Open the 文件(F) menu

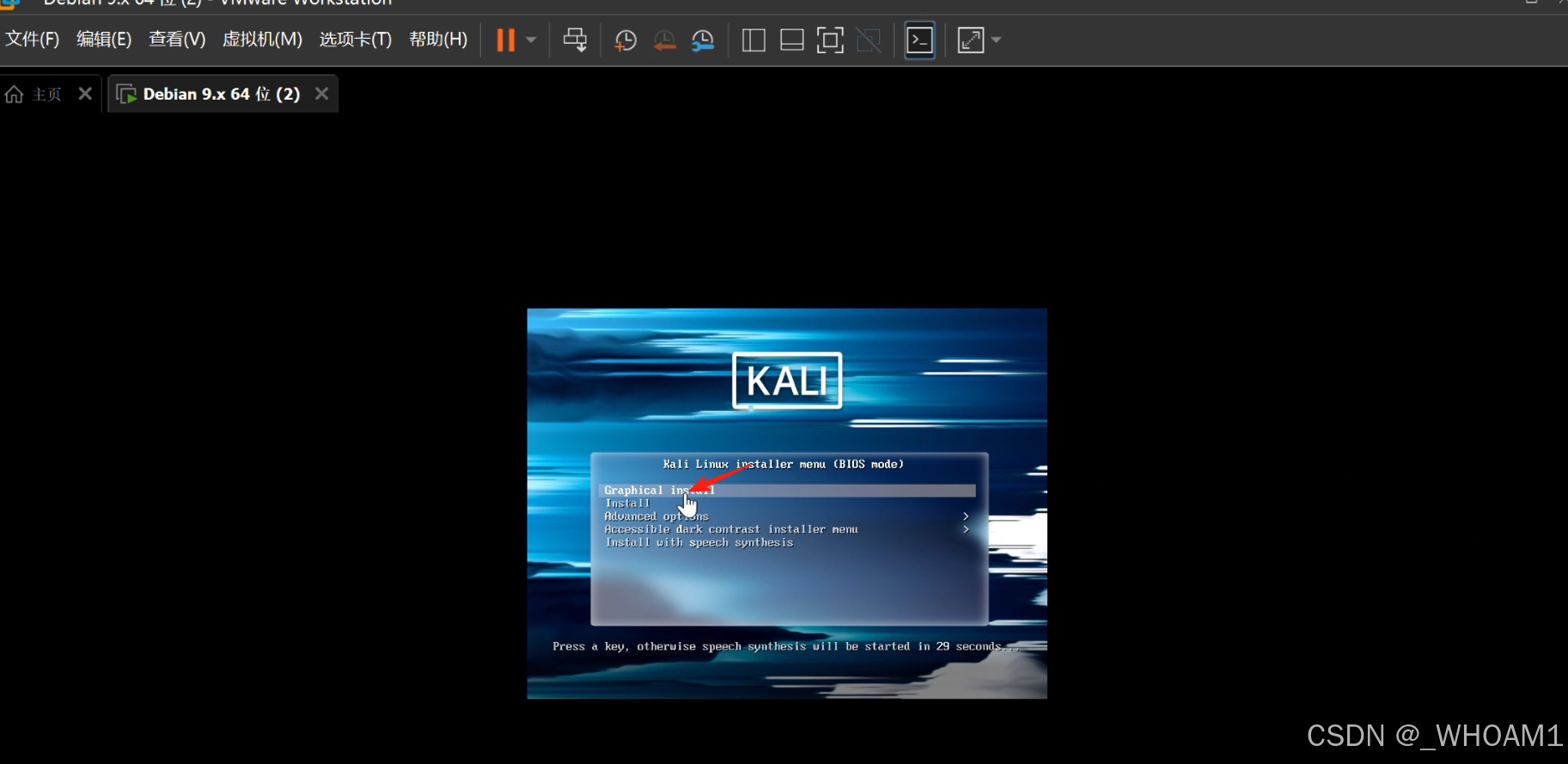point(33,40)
